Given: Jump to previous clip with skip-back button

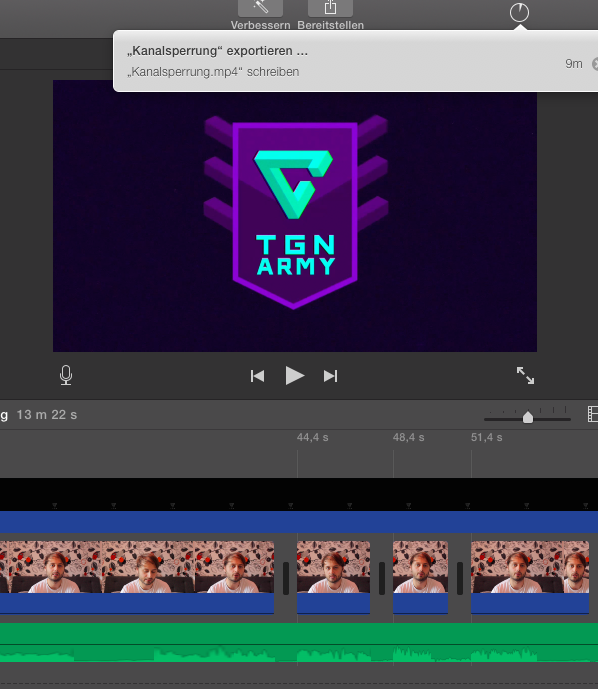Looking at the screenshot, I should click(x=257, y=376).
